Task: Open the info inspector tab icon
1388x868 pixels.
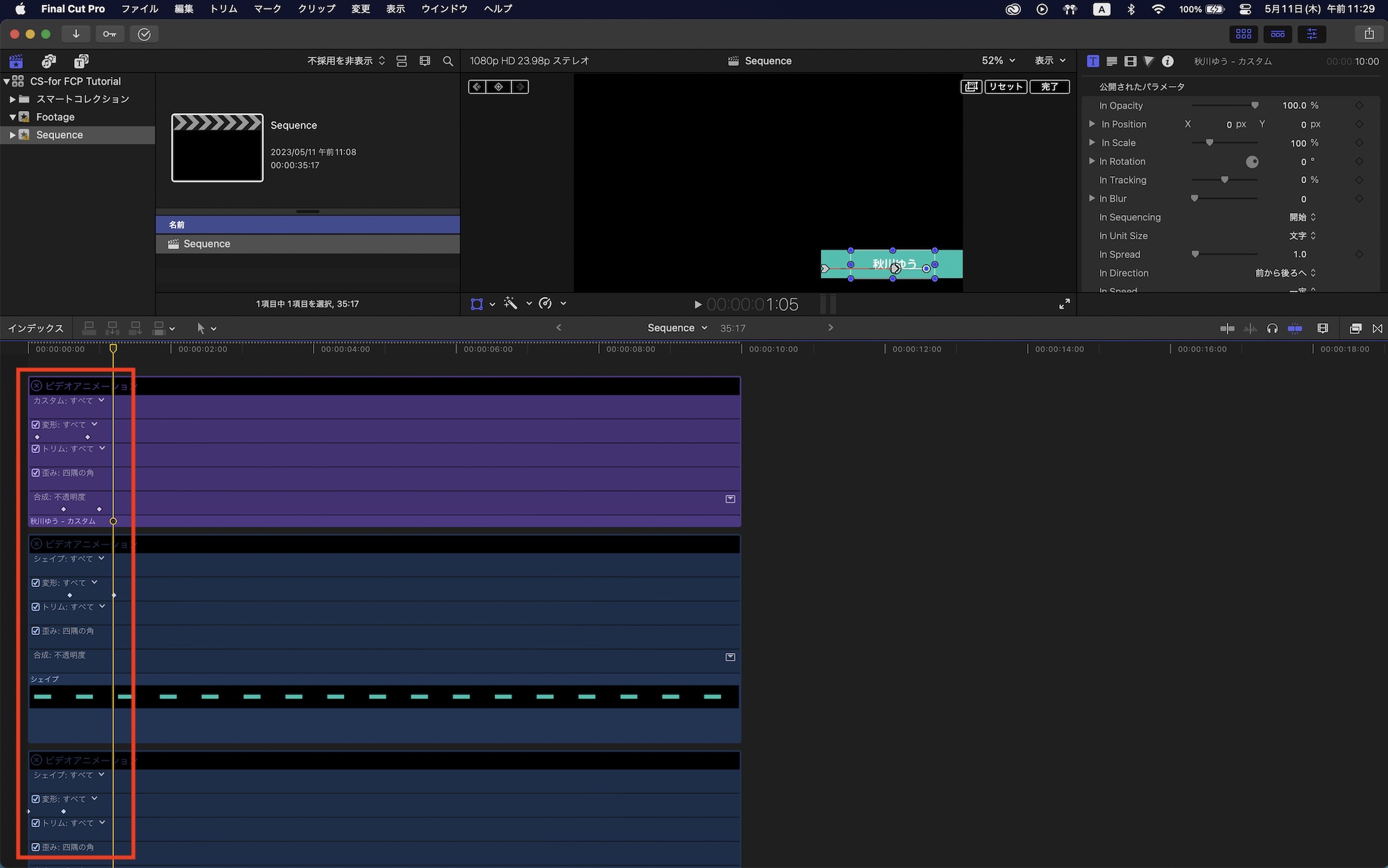Action: (1168, 61)
